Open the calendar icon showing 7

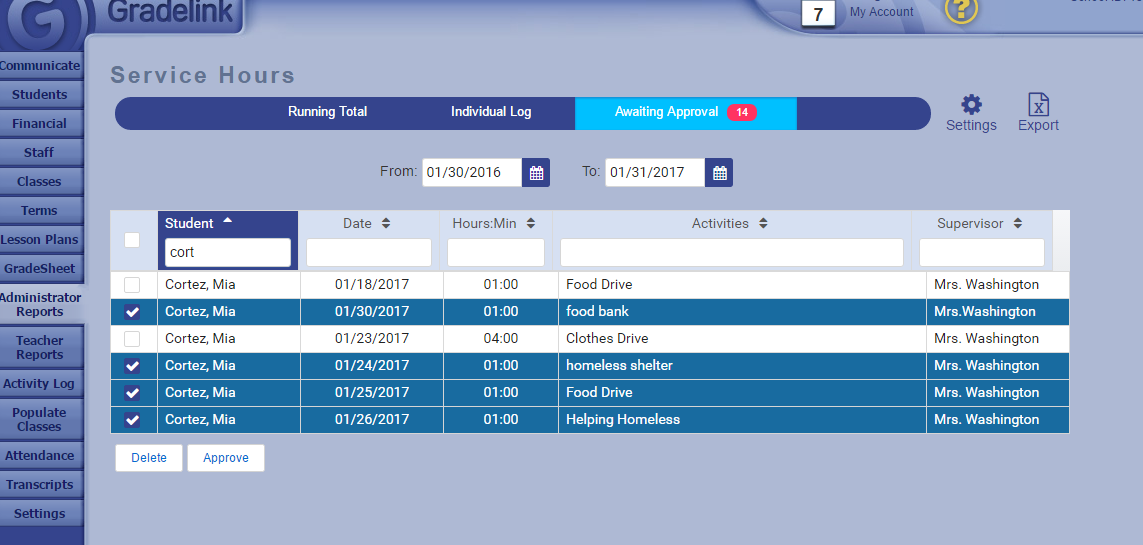click(818, 14)
